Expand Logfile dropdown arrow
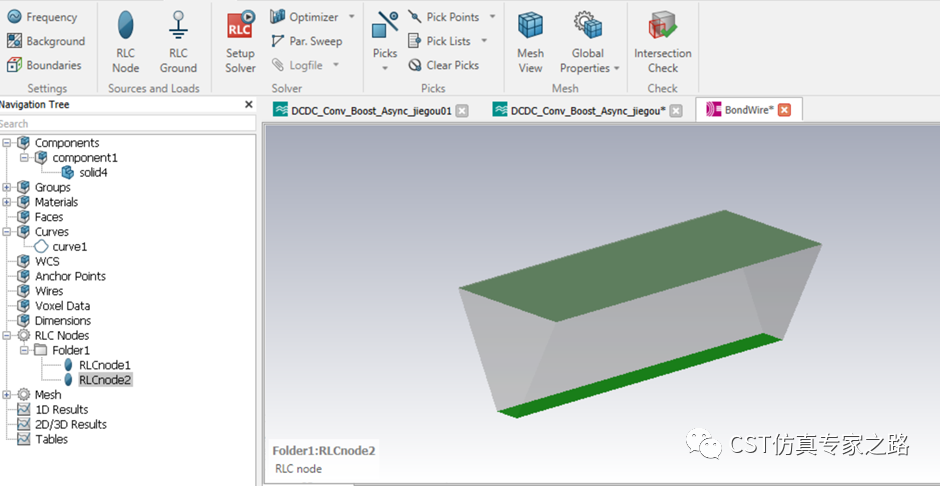This screenshot has height=486, width=940. [x=336, y=65]
